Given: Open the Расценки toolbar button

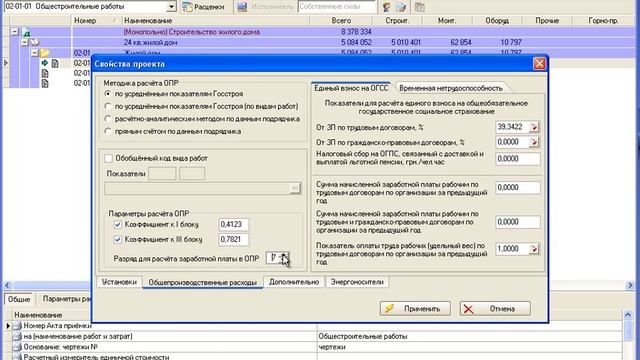Looking at the screenshot, I should (x=203, y=7).
